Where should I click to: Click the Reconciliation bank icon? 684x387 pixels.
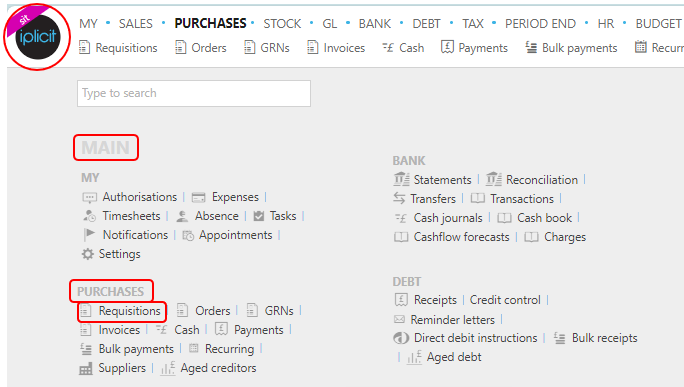[x=494, y=179]
